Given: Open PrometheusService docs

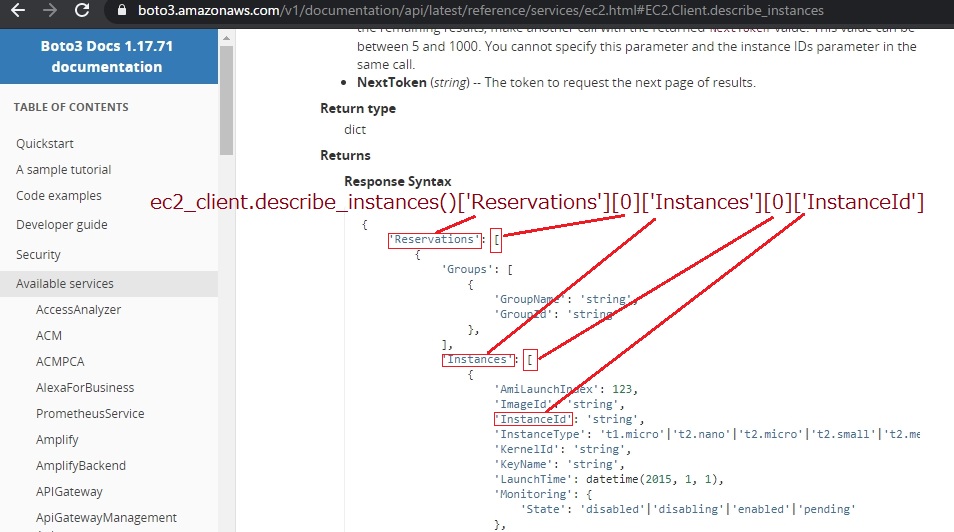Looking at the screenshot, I should pos(90,414).
